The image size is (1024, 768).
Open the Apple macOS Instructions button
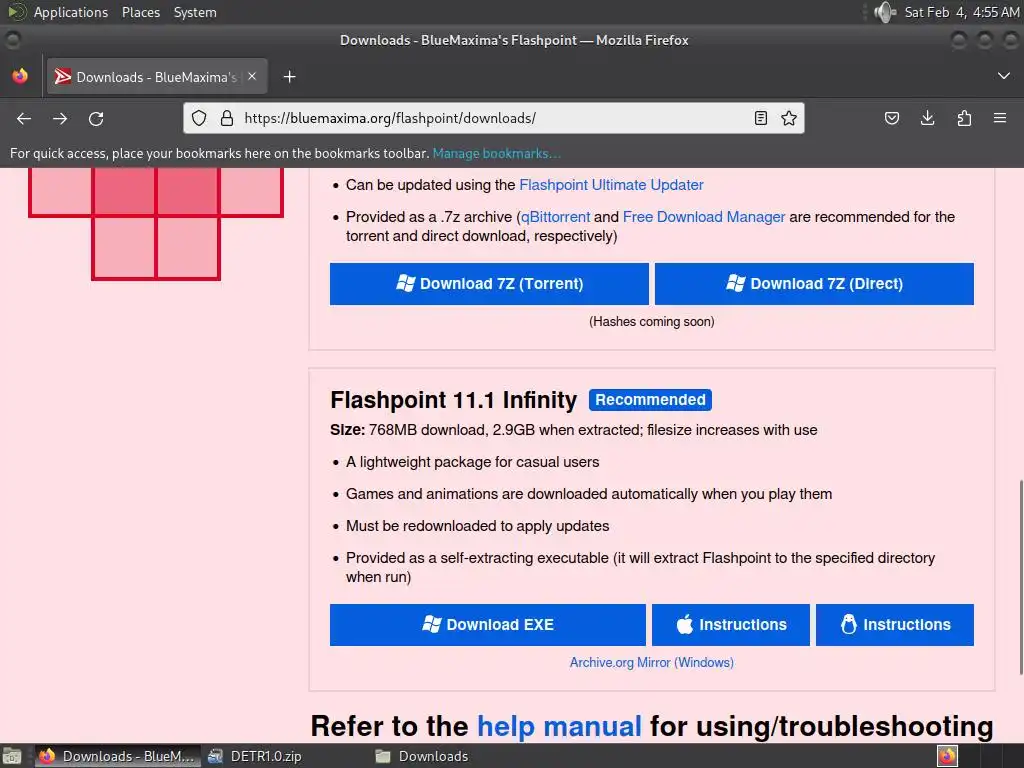[x=731, y=625]
